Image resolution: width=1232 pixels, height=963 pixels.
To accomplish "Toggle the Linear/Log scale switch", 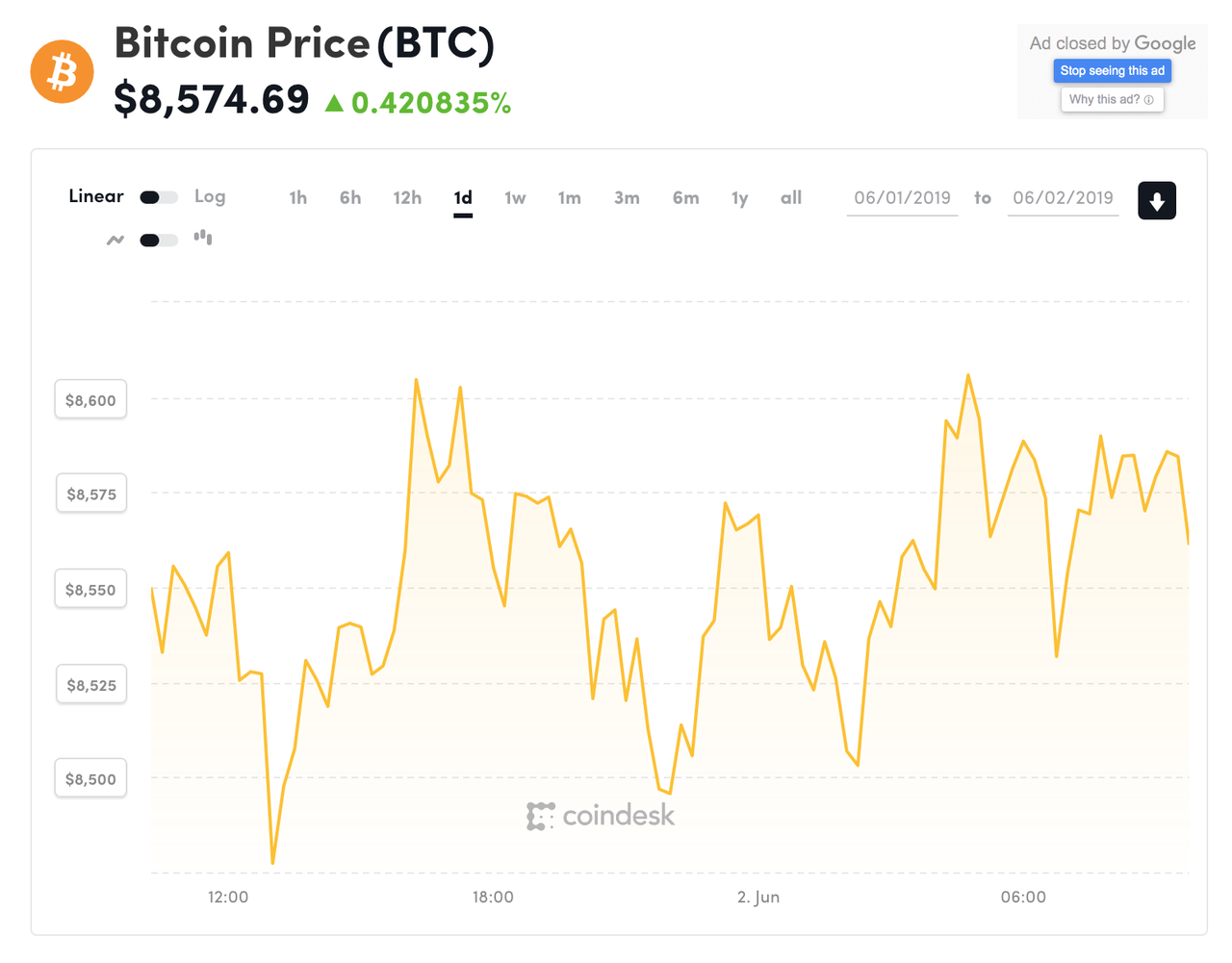I will (158, 196).
